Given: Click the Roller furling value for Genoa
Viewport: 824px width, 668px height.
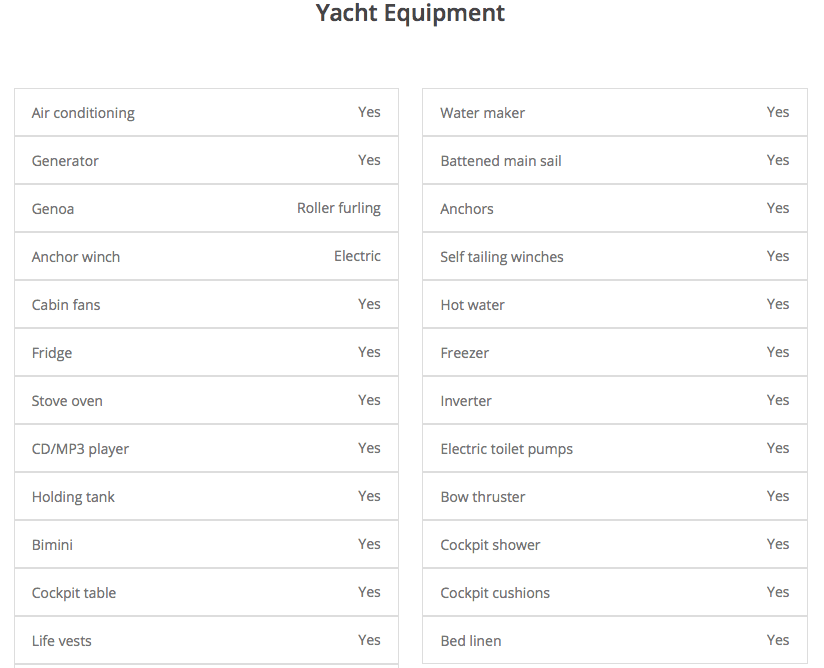Looking at the screenshot, I should pos(338,208).
